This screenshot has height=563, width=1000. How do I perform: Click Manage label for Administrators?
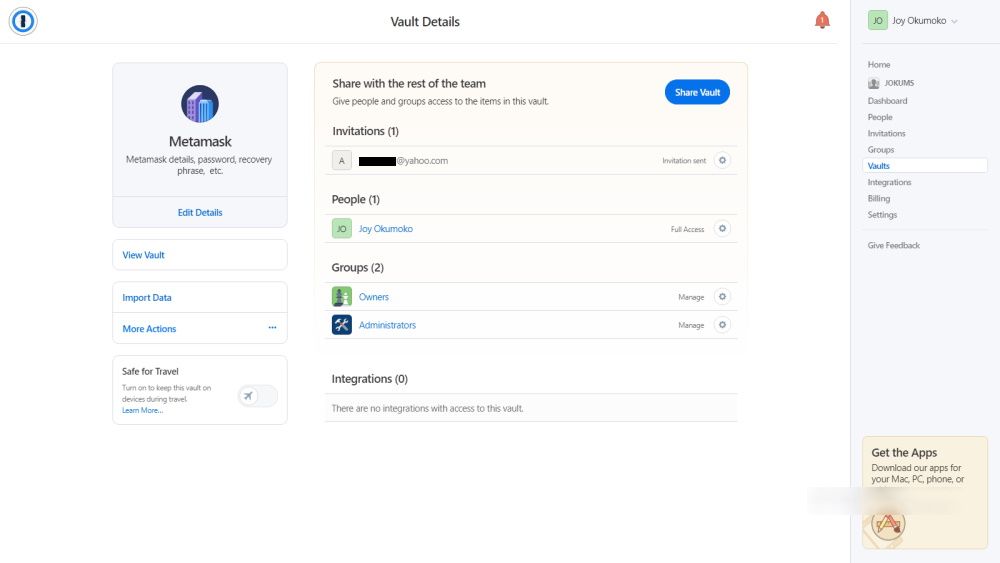(x=691, y=325)
